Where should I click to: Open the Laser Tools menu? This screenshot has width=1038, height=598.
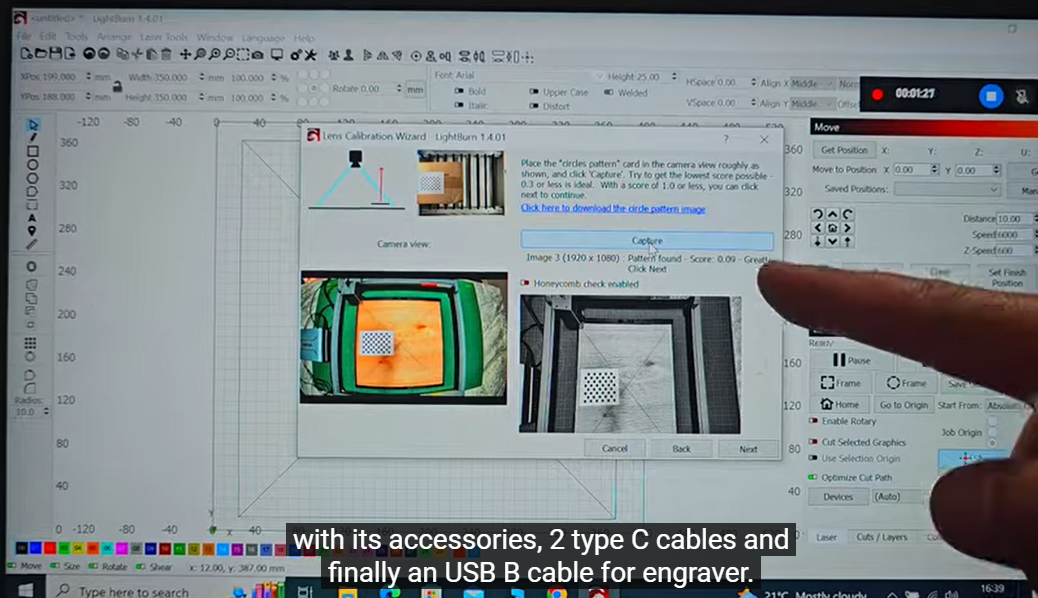point(163,37)
